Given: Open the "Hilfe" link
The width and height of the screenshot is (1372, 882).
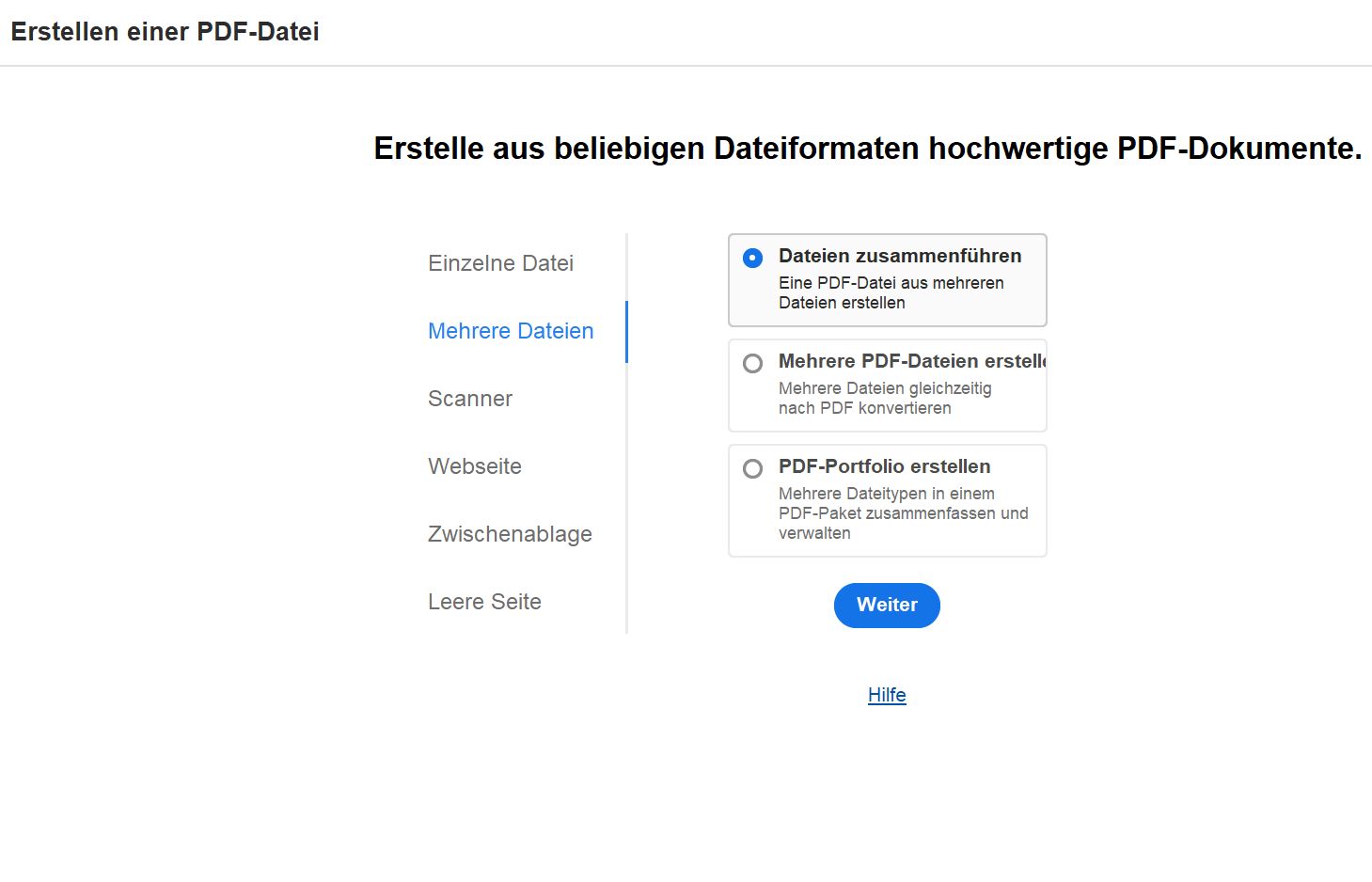Looking at the screenshot, I should click(x=886, y=695).
